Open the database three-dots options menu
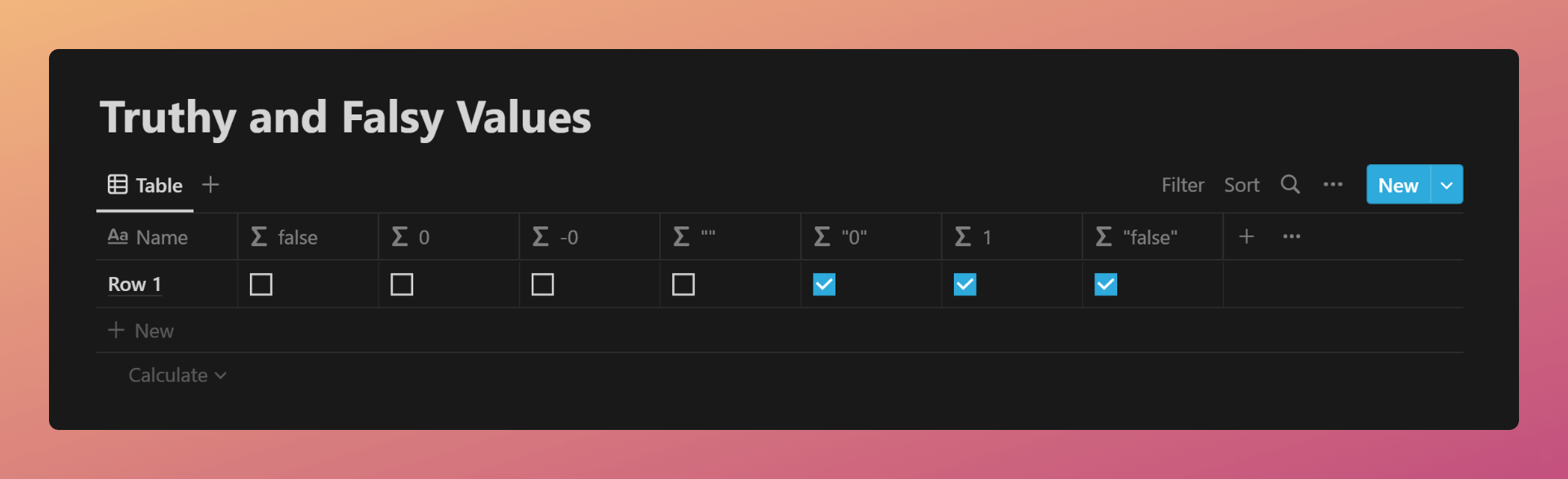This screenshot has width=1568, height=479. tap(1333, 185)
